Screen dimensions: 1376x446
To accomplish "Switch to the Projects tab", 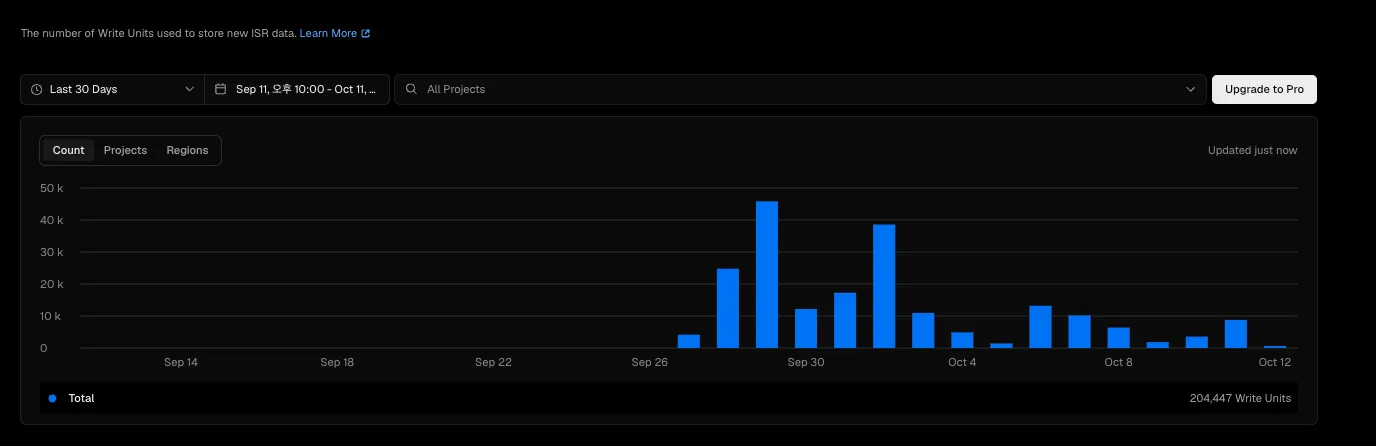I will (x=125, y=150).
